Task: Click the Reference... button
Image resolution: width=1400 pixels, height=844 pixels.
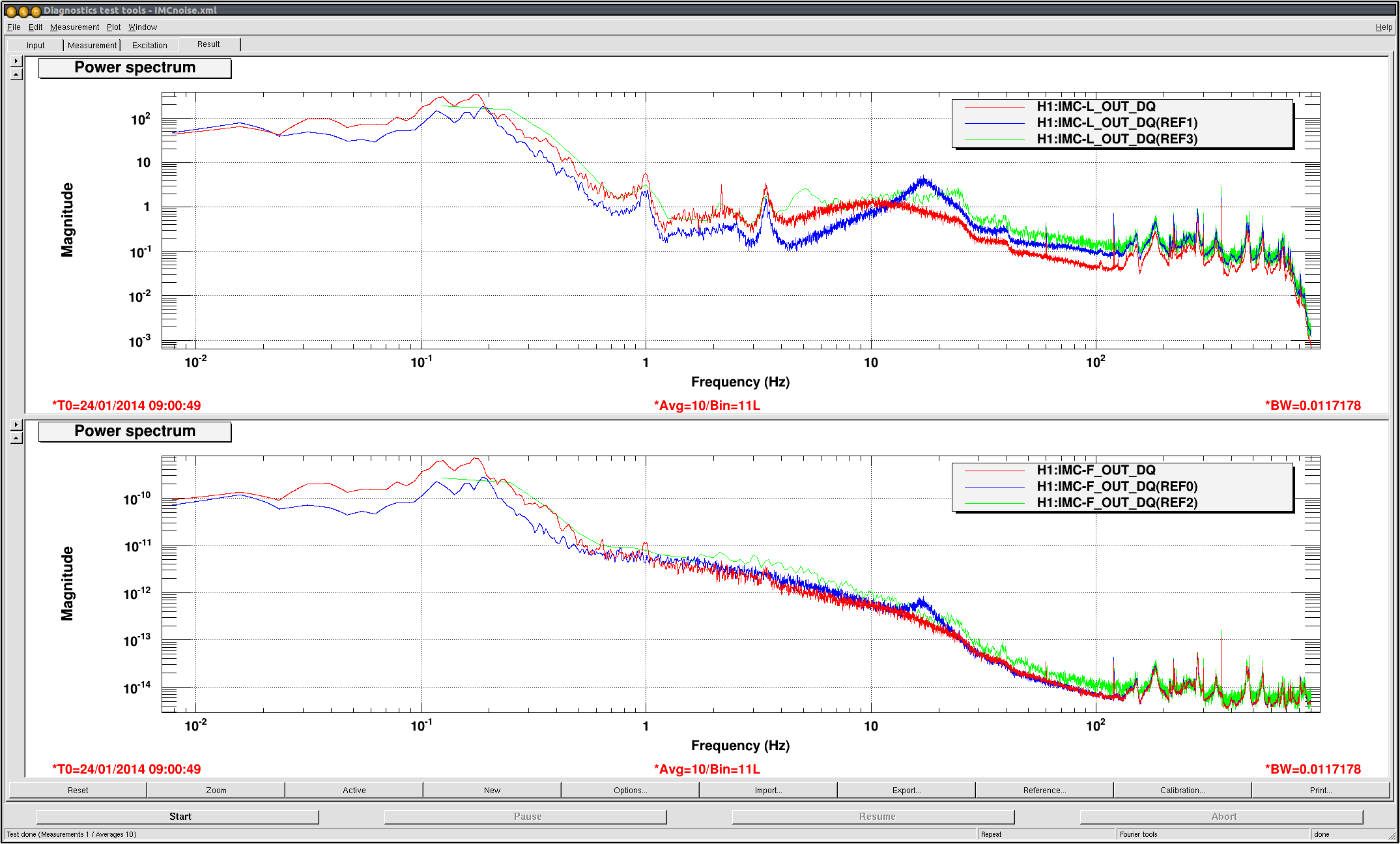Action: click(1044, 791)
